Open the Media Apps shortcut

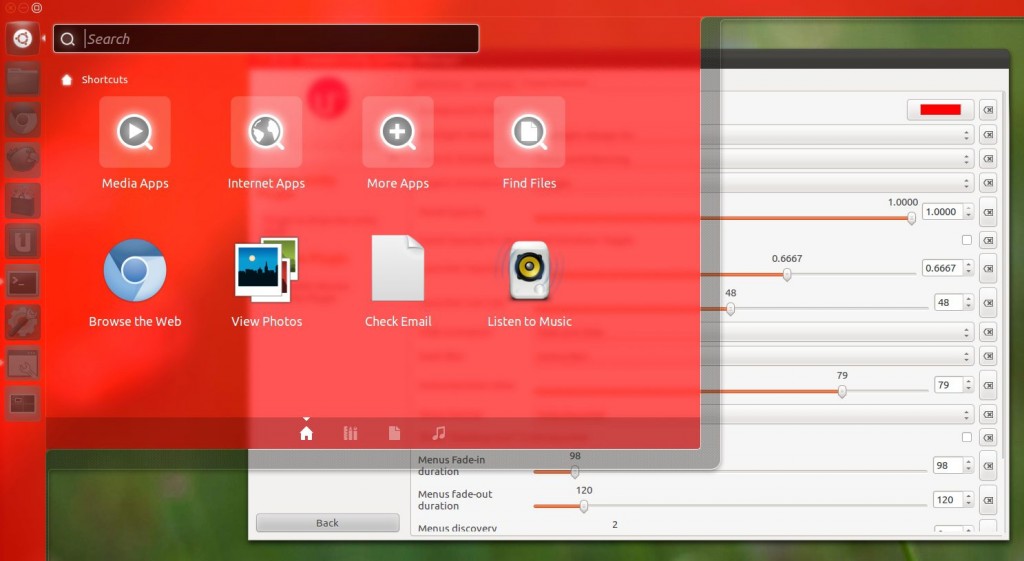tap(135, 132)
